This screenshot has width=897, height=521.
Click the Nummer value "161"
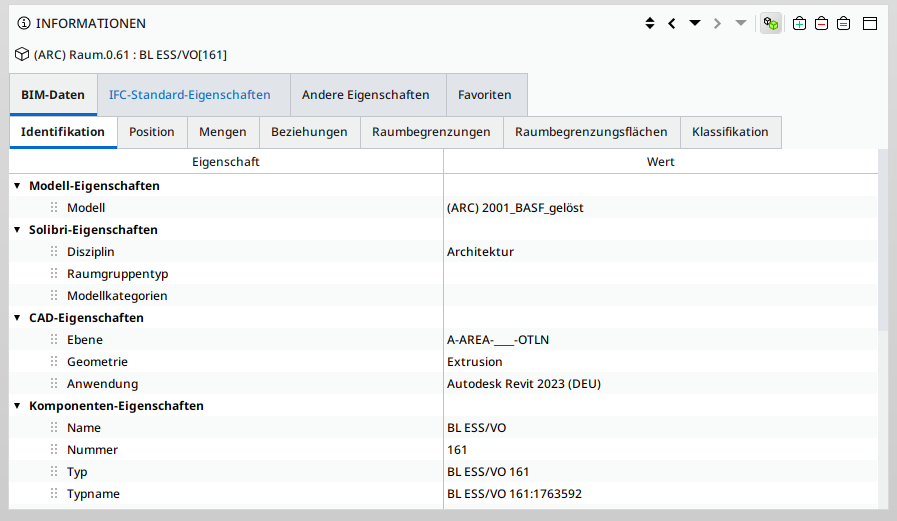pos(457,450)
